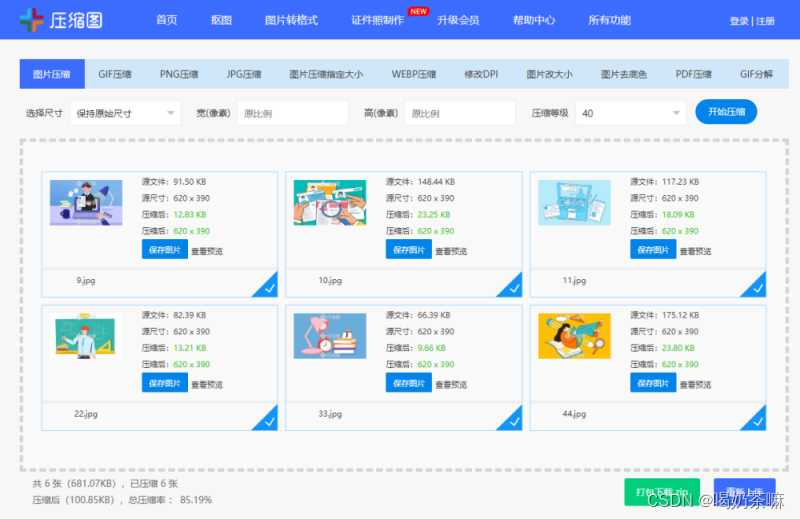Click source size 175.12 KB text
800x519 pixels.
[x=681, y=315]
